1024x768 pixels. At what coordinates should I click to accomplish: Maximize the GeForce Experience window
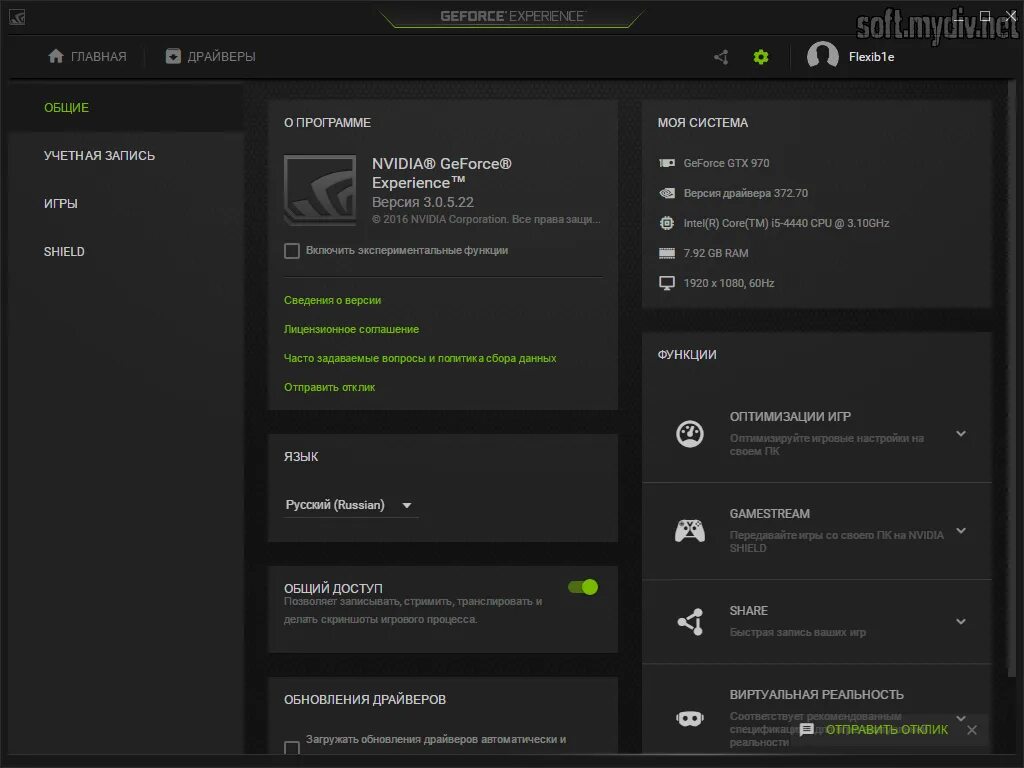(985, 16)
